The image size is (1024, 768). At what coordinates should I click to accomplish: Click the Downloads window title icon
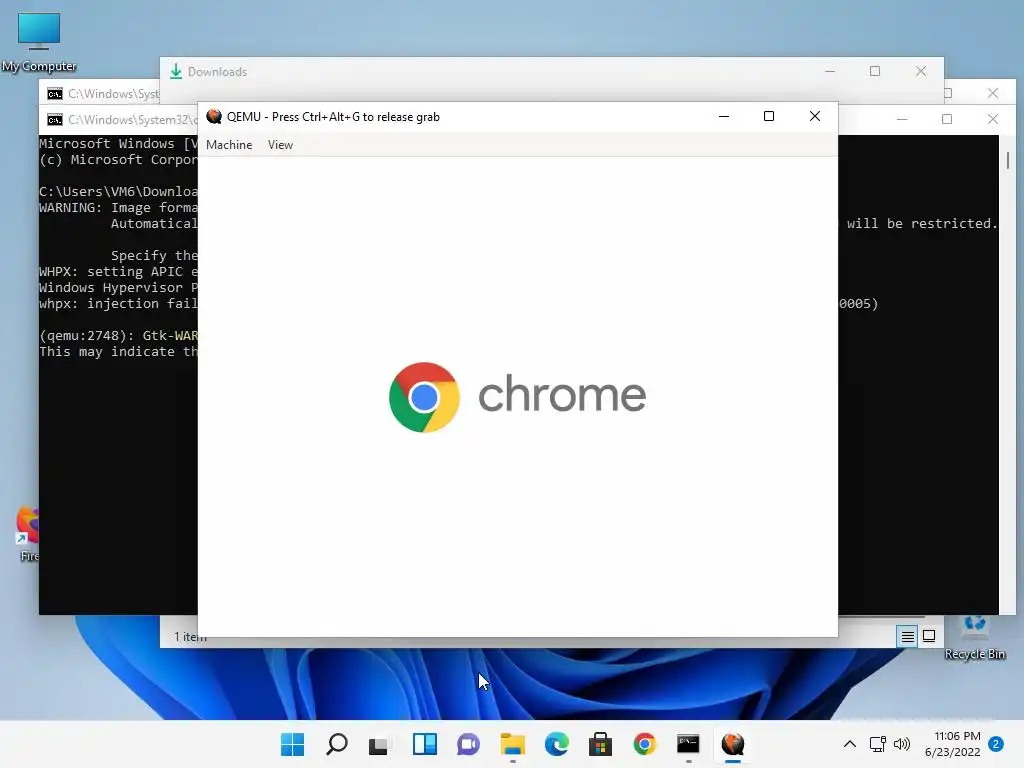point(176,71)
